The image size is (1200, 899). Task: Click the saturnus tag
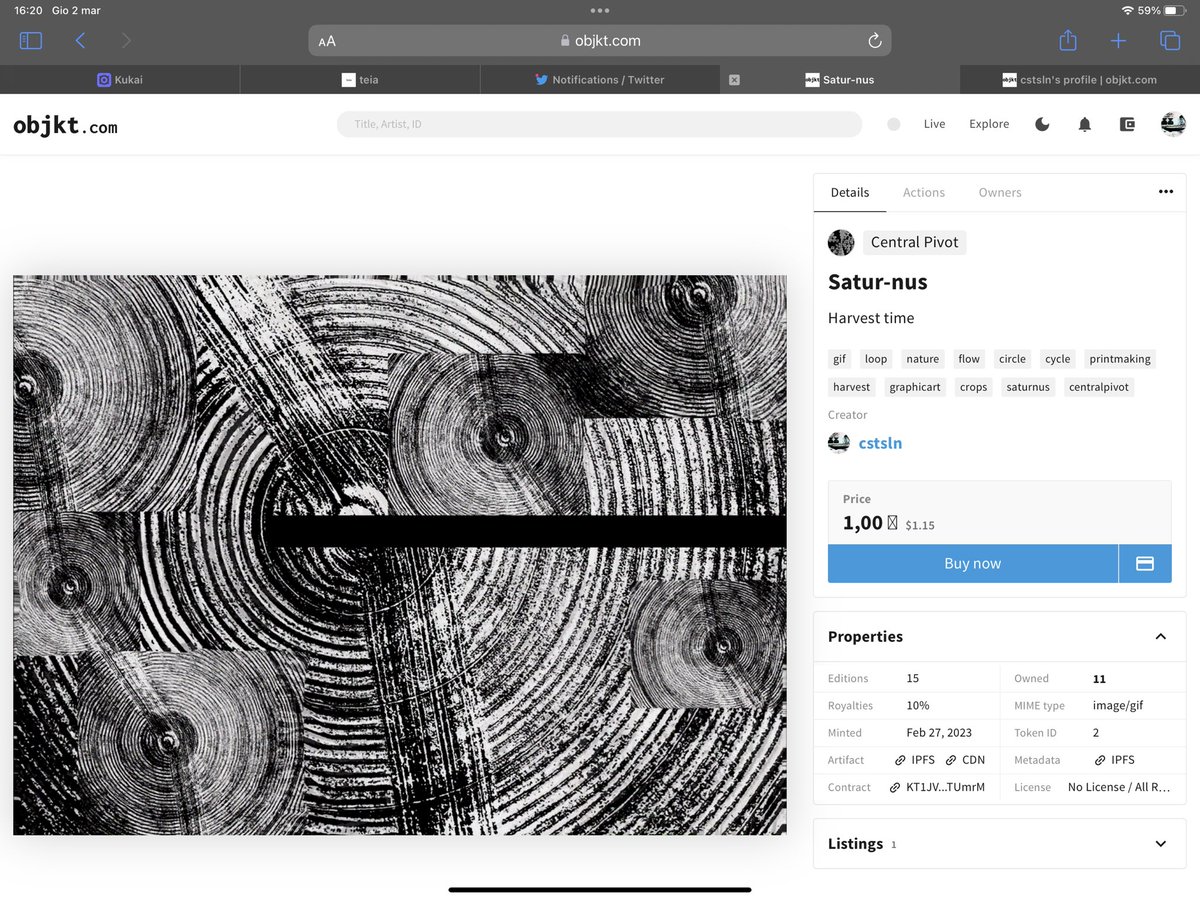tap(1028, 387)
